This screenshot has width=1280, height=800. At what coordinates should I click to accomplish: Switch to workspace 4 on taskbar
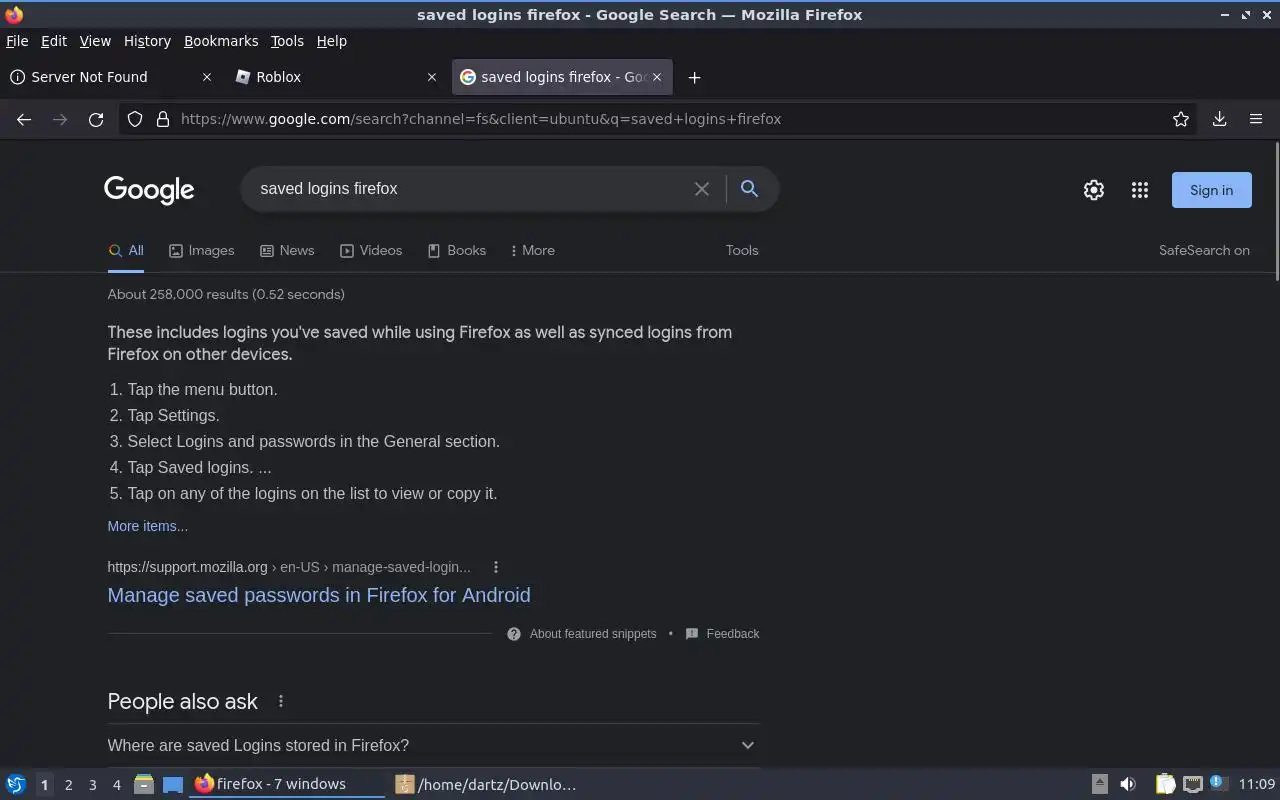click(117, 785)
